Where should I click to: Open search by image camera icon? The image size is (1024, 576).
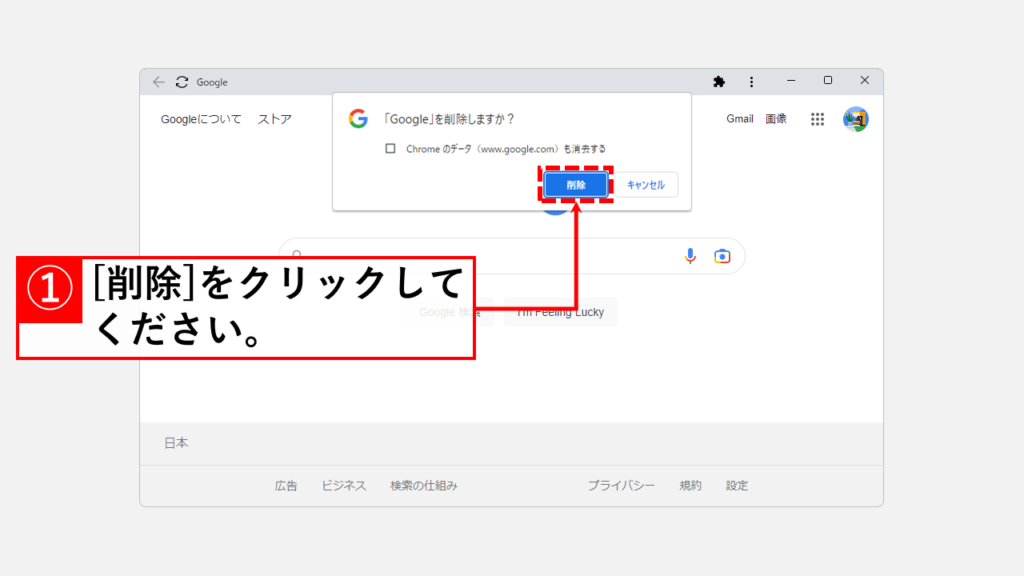click(x=722, y=256)
